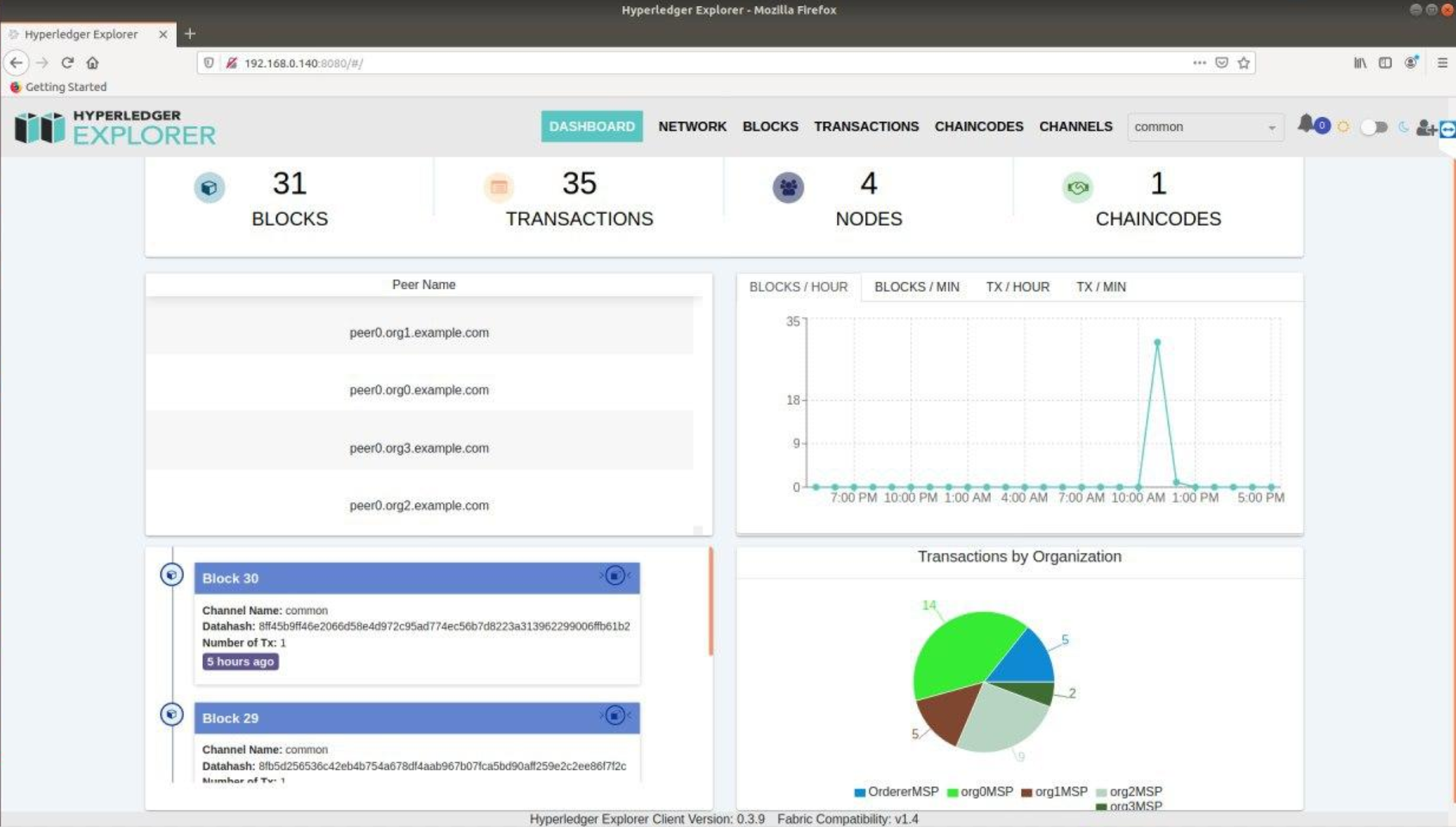Click the Blocks count cube icon

coord(209,188)
